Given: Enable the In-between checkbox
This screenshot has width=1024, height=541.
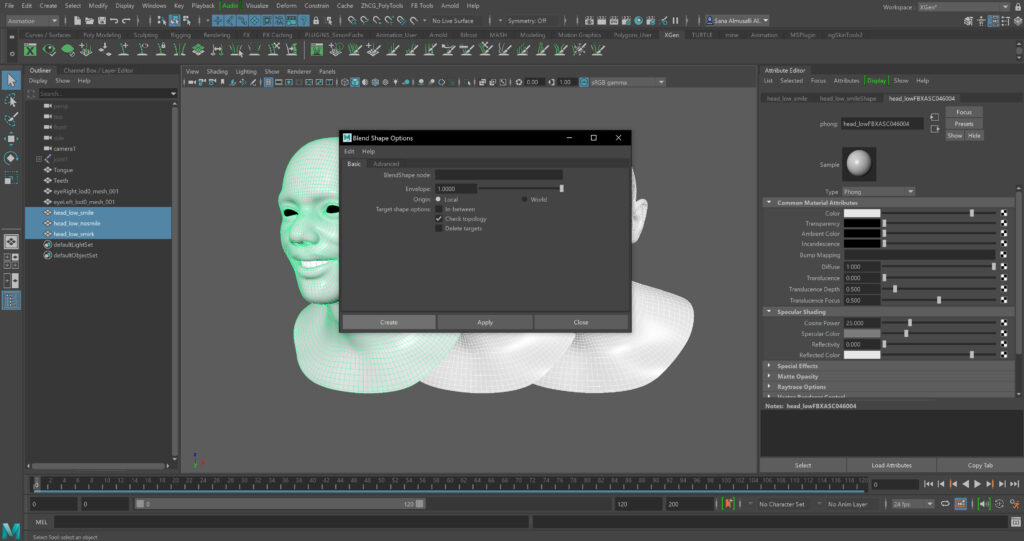Looking at the screenshot, I should (x=439, y=209).
